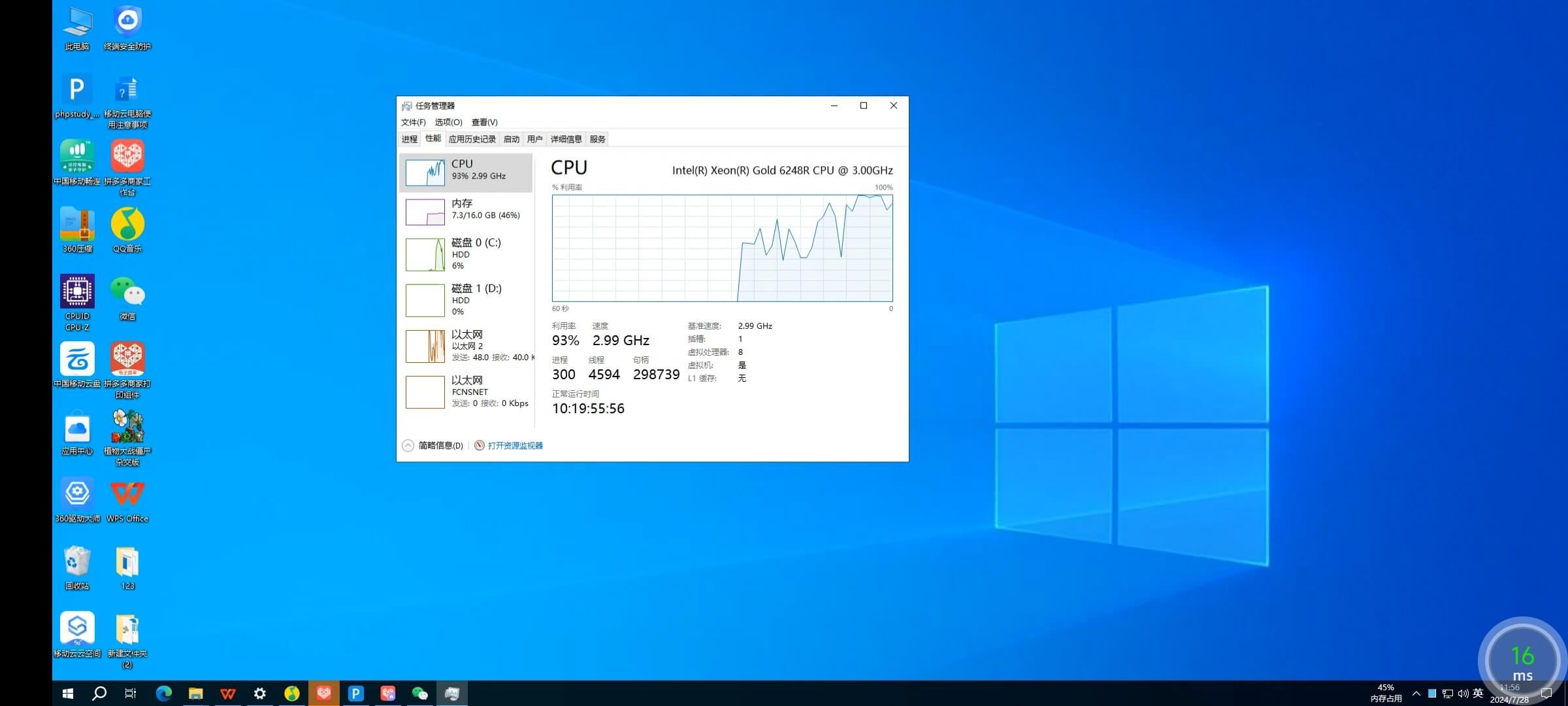
Task: Open 360驱动大师 desktop icon
Action: (x=77, y=500)
